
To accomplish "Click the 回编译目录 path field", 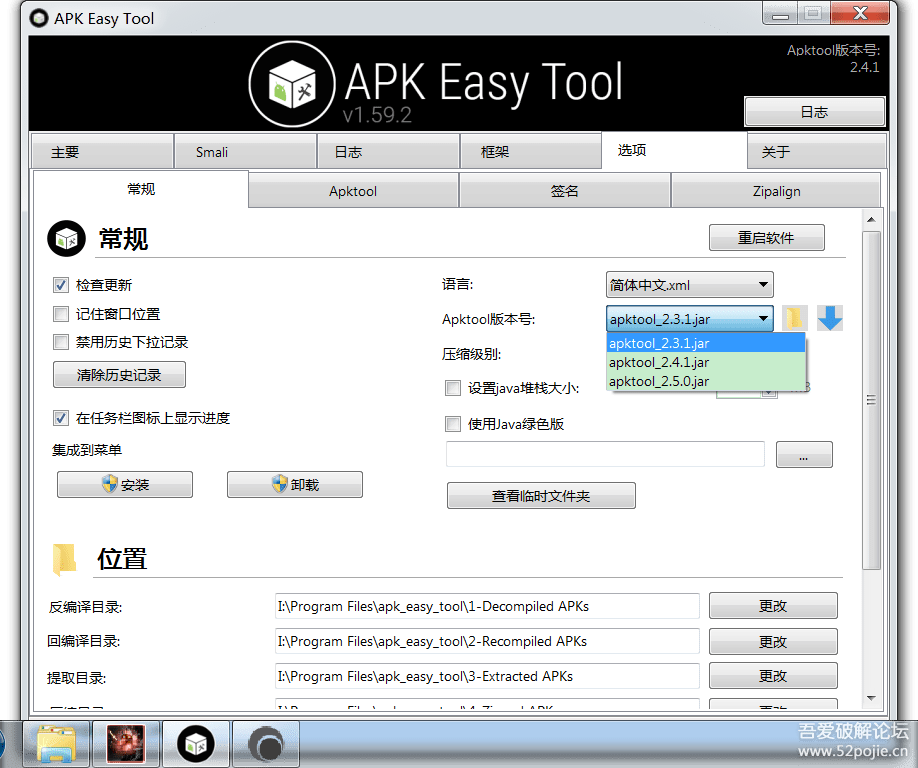I will tap(487, 641).
